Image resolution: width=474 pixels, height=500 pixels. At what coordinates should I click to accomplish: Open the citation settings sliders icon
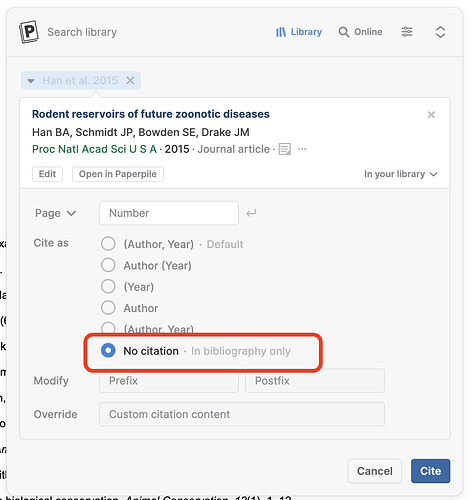click(x=407, y=32)
